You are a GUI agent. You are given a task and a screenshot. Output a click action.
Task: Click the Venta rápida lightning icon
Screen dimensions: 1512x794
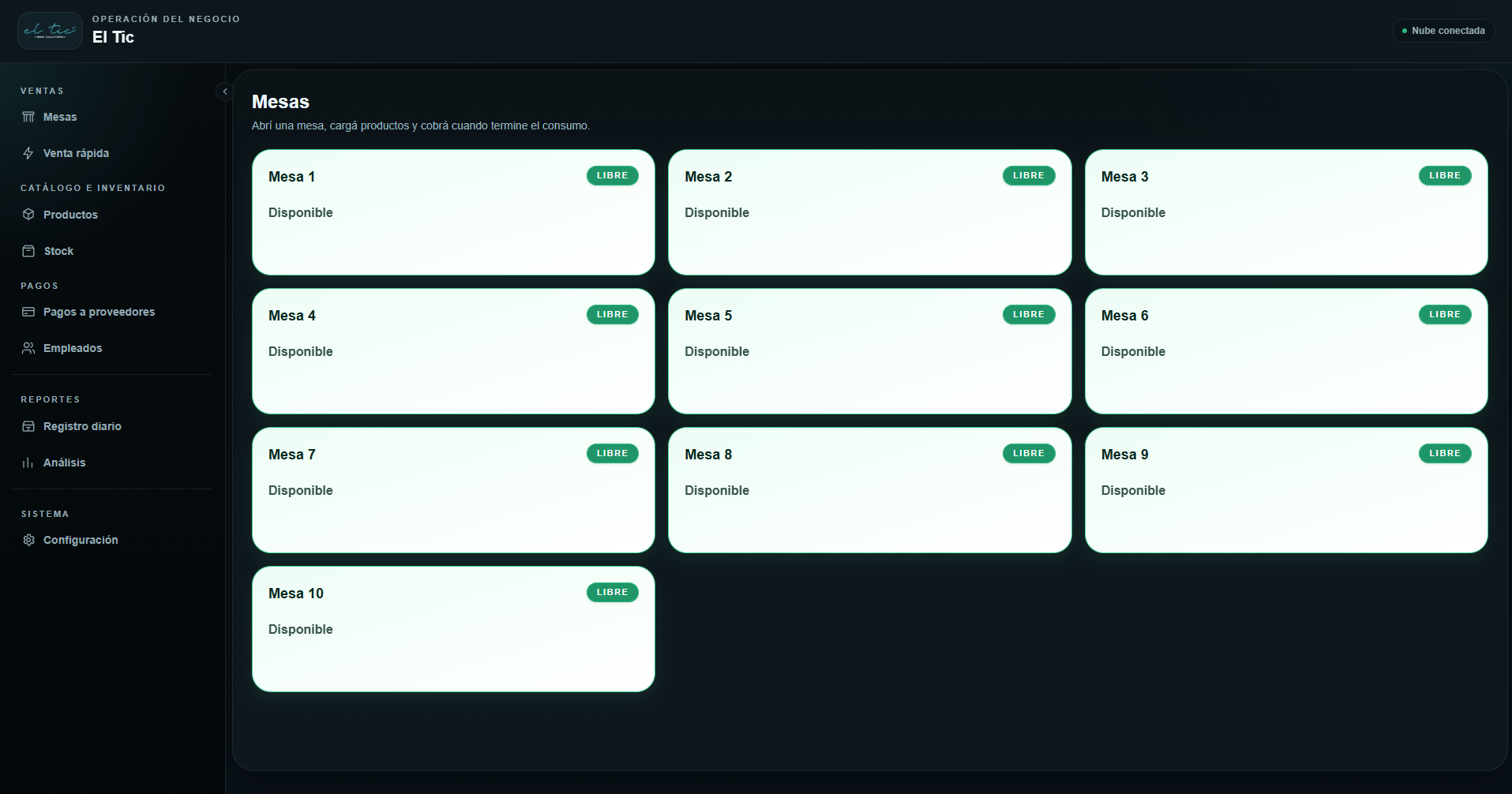(28, 153)
